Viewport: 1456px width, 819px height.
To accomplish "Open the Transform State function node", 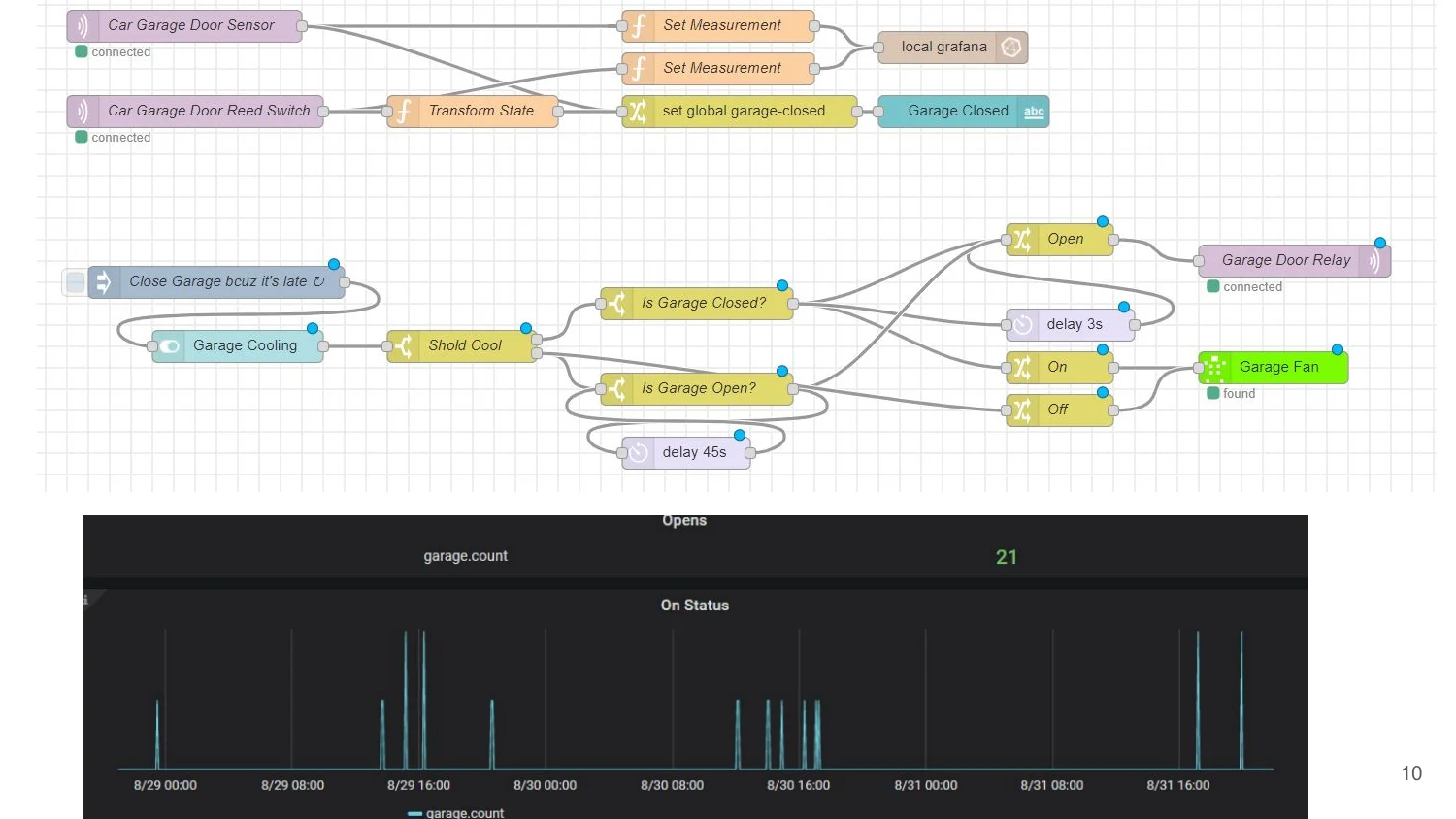I will 473,112.
